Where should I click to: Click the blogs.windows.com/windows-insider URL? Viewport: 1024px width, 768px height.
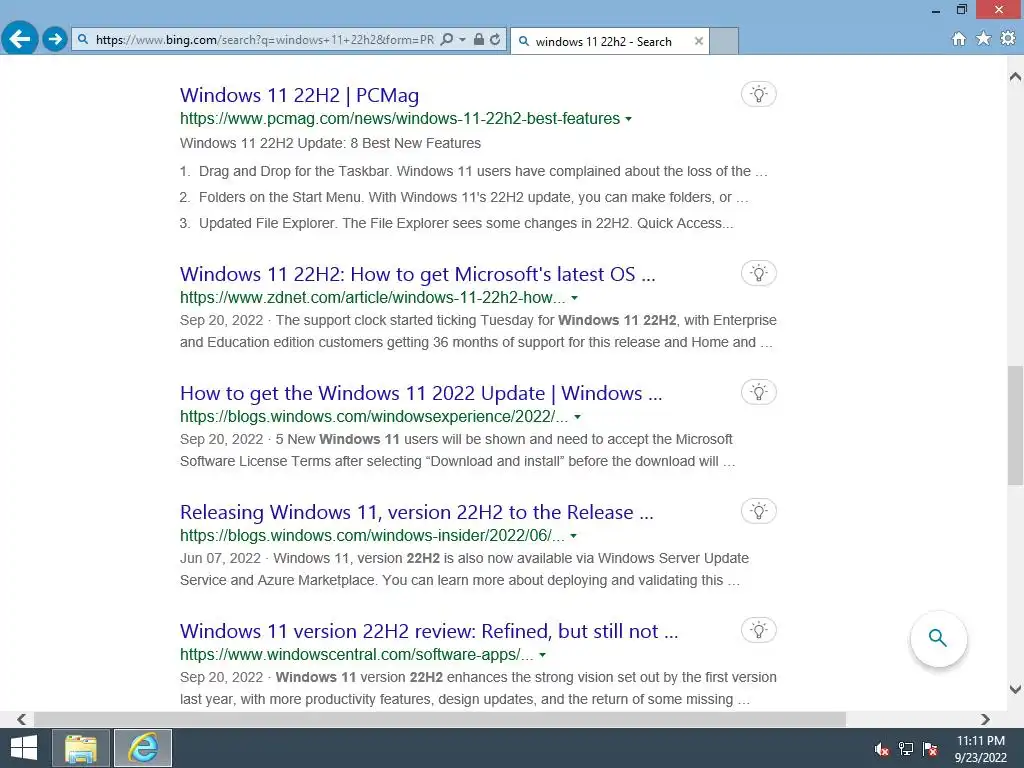click(x=372, y=536)
